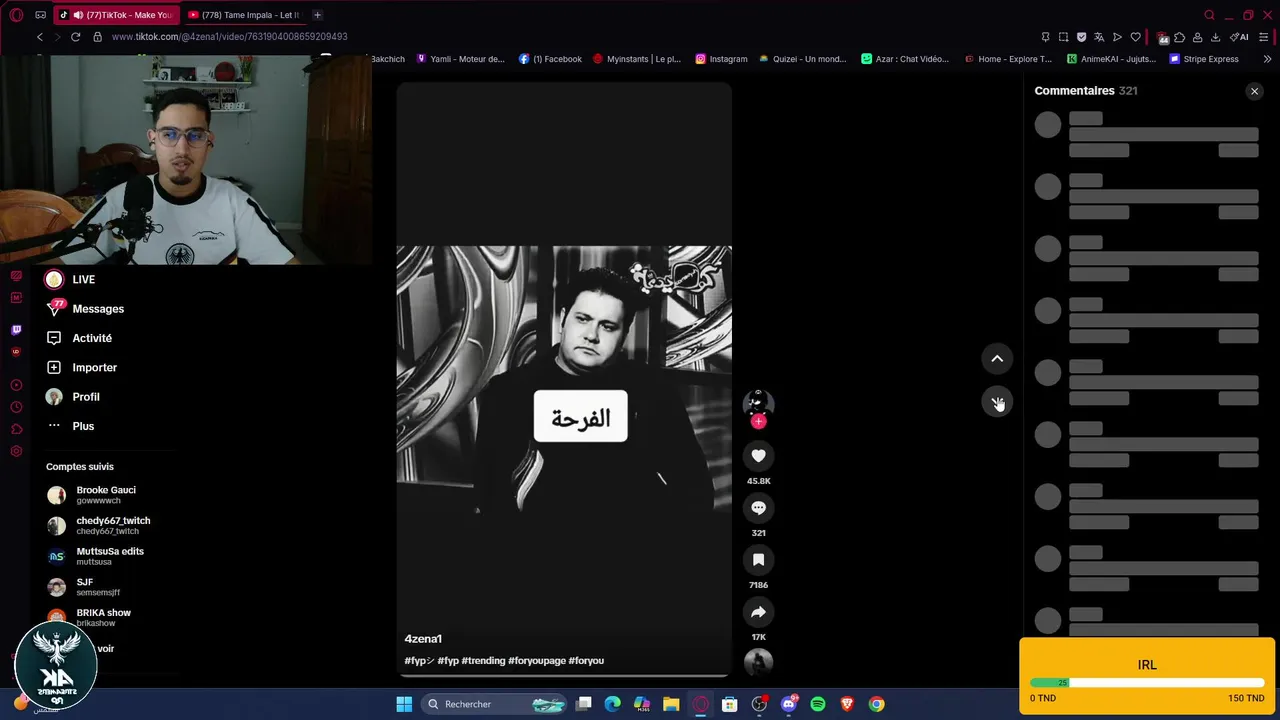Viewport: 1280px width, 720px height.
Task: Open the 4zena1 creator username link
Action: (x=423, y=639)
